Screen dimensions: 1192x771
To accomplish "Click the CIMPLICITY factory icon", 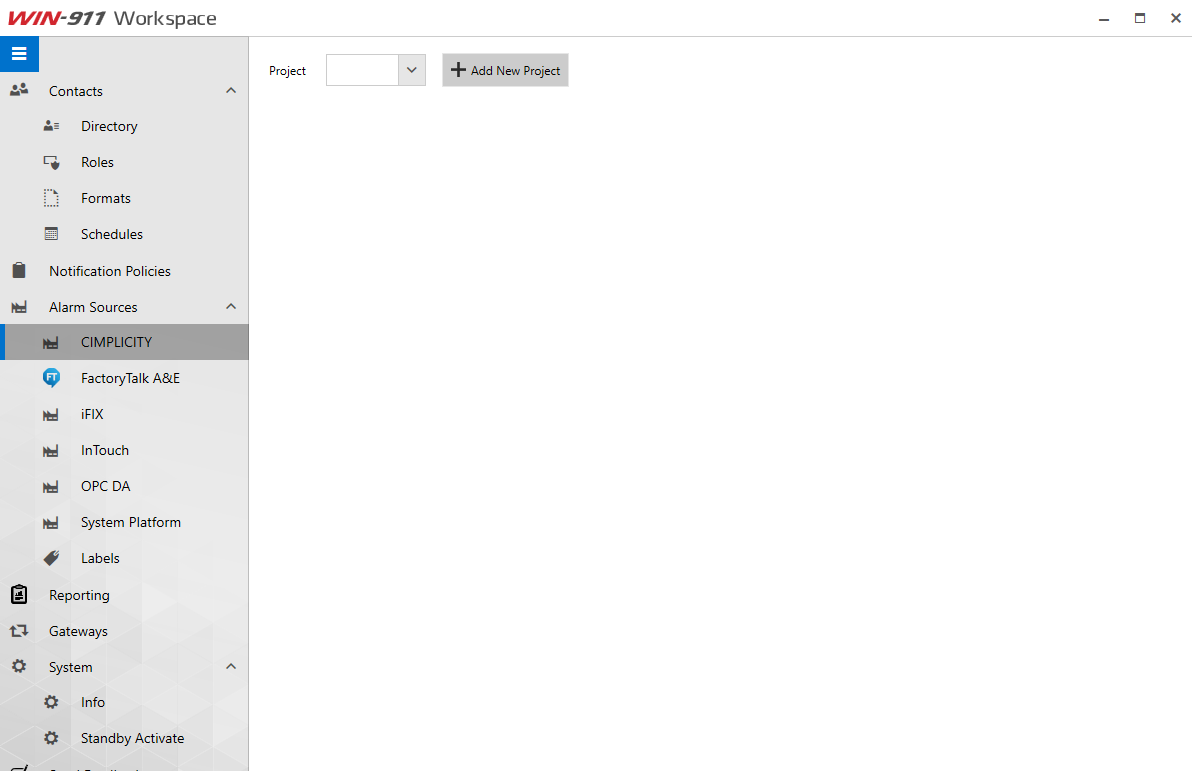I will tap(51, 343).
